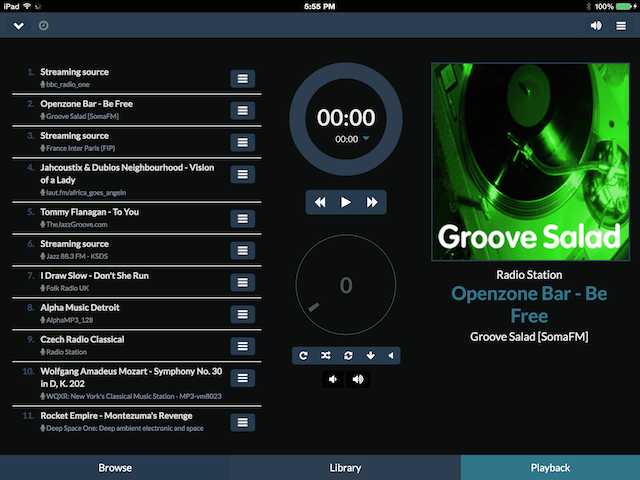This screenshot has height=480, width=640.
Task: Play I Draw Slow - Don't She Run
Action: coord(137,282)
